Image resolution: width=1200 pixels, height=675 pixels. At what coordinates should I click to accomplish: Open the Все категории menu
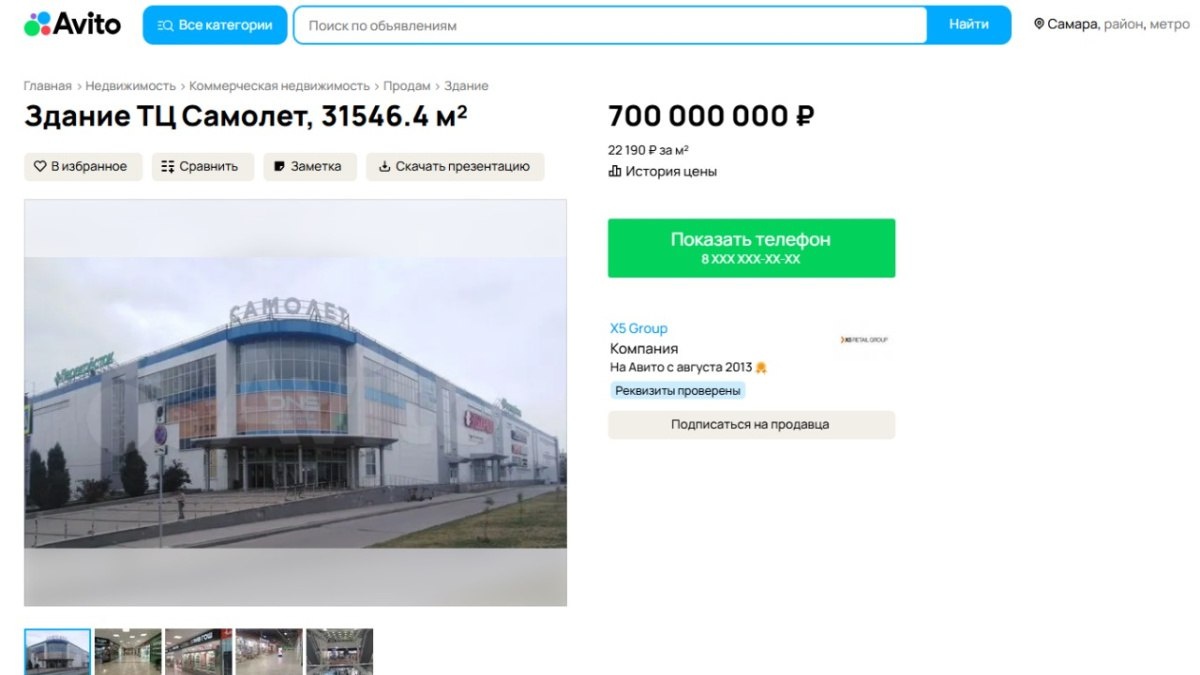pos(215,25)
